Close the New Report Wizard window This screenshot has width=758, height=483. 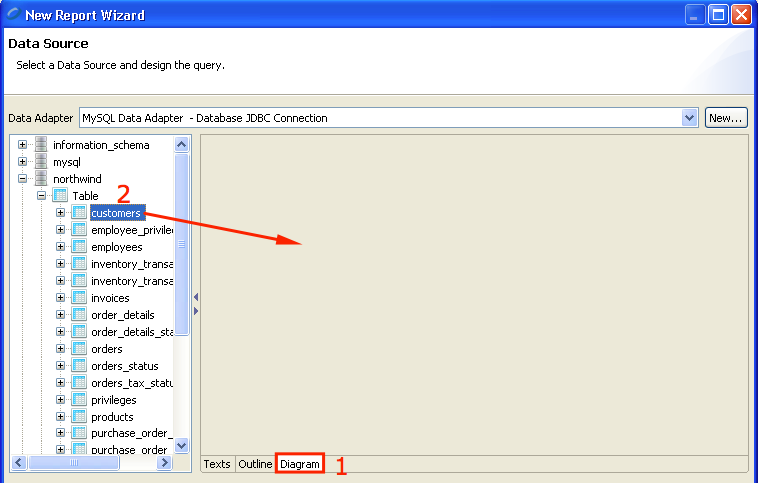click(741, 15)
